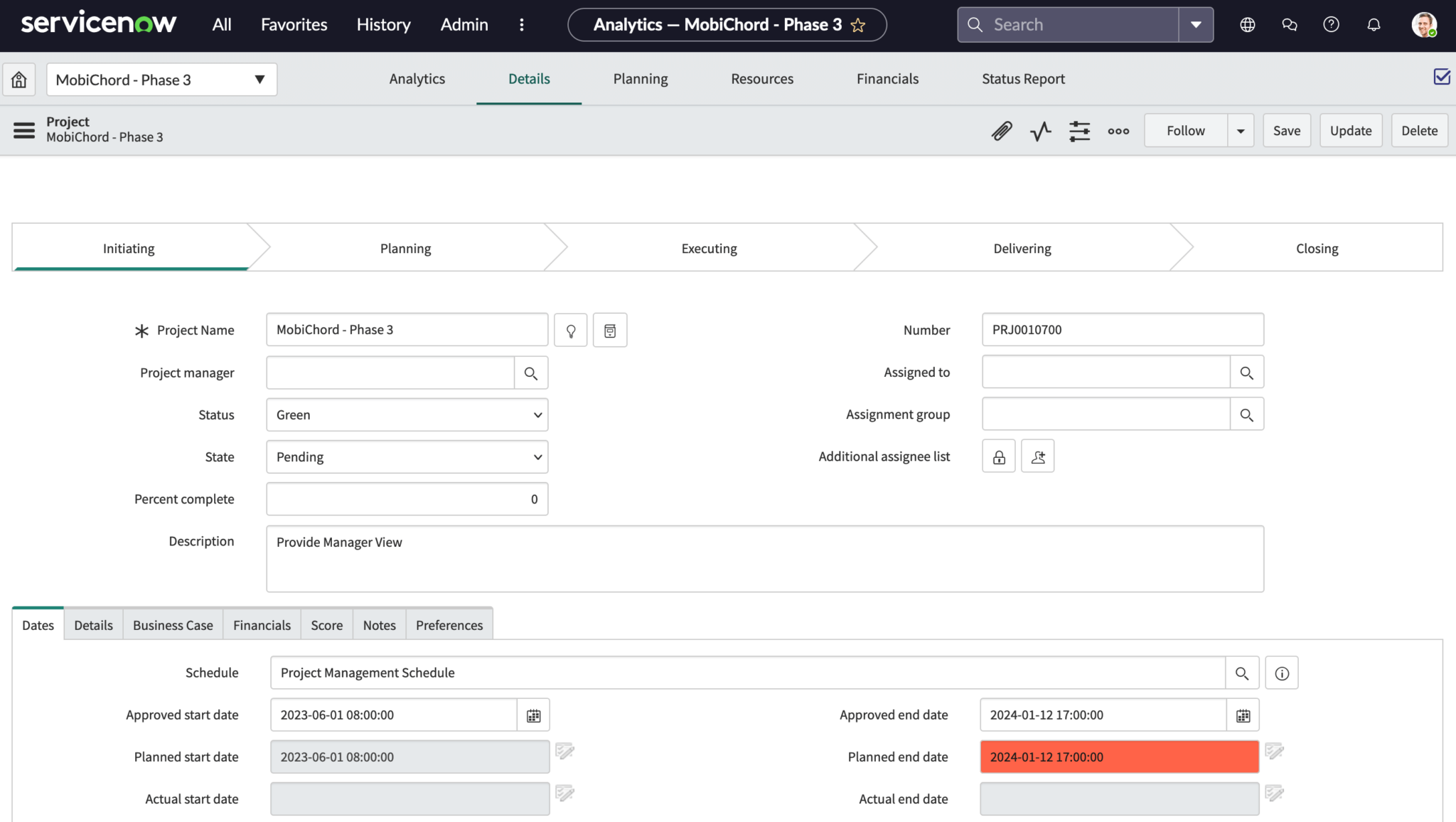Image resolution: width=1456 pixels, height=822 pixels.
Task: Select the Closing phase in the stage bar
Action: (1317, 248)
